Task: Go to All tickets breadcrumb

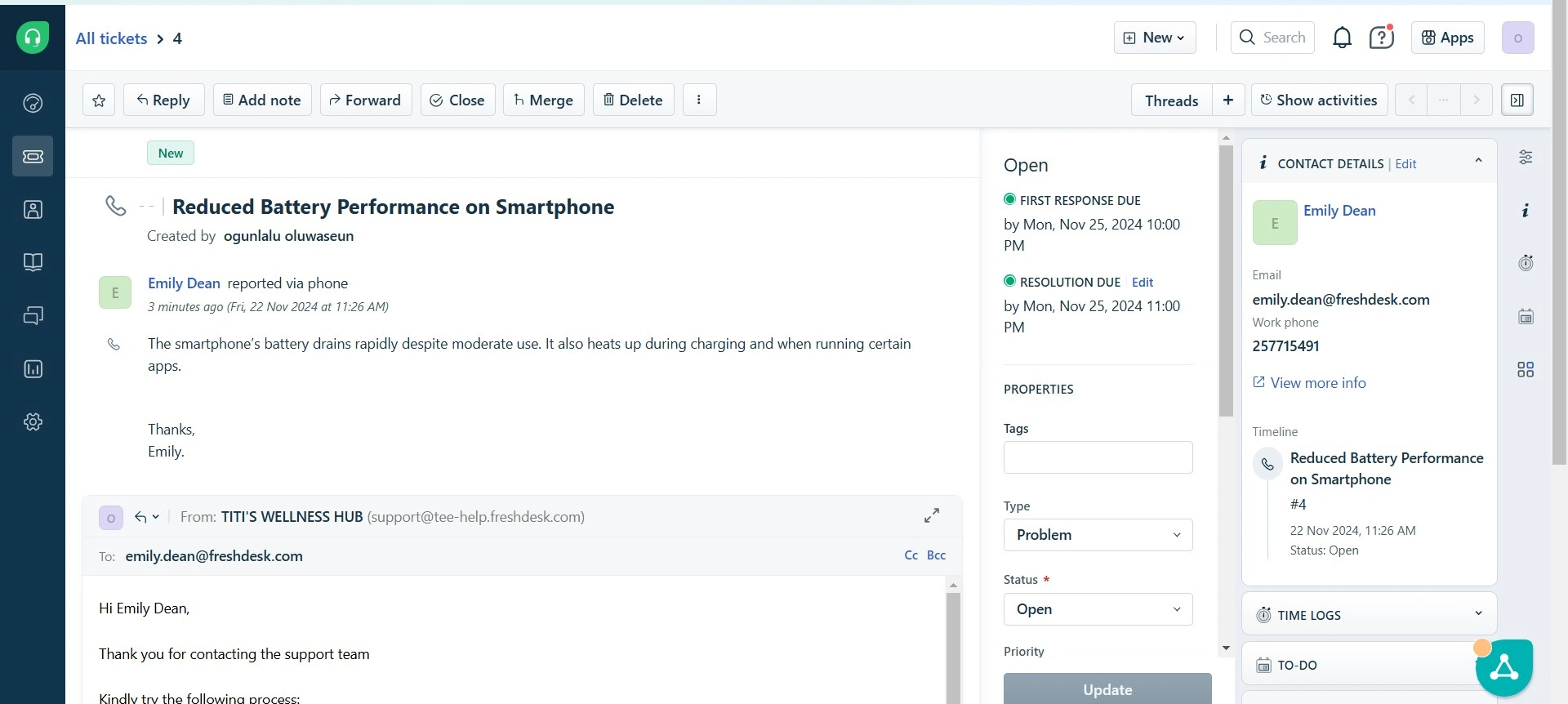Action: pyautogui.click(x=111, y=38)
